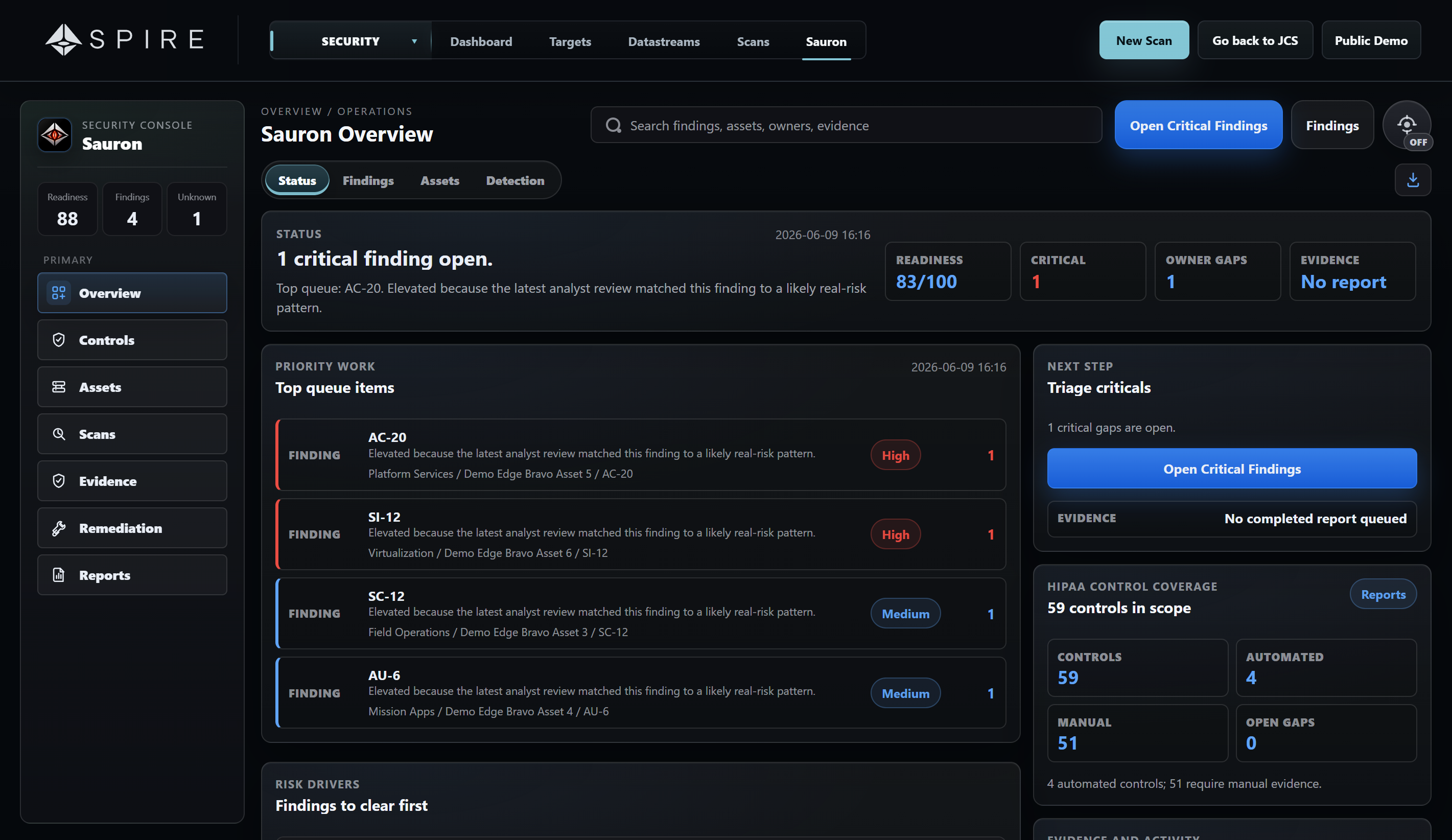Click the Controls shield icon
The image size is (1452, 840).
(59, 340)
